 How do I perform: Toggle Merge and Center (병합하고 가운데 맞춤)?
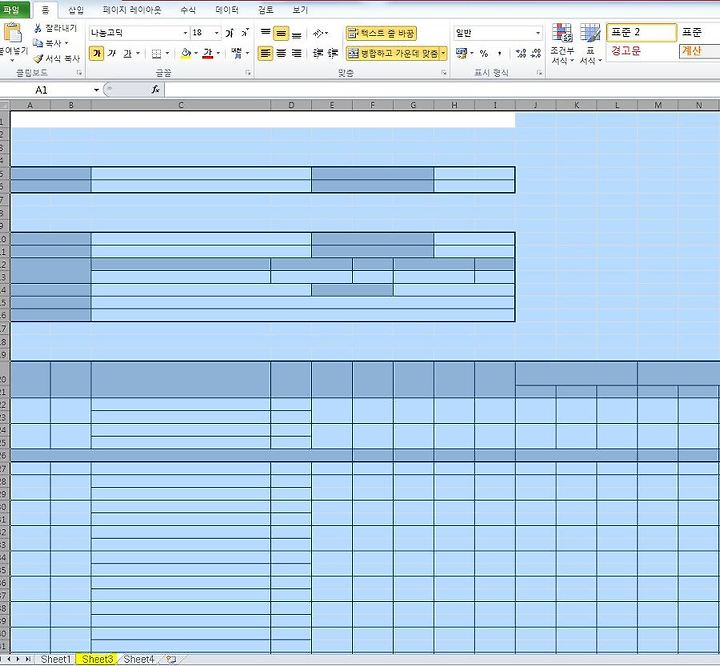pyautogui.click(x=393, y=53)
